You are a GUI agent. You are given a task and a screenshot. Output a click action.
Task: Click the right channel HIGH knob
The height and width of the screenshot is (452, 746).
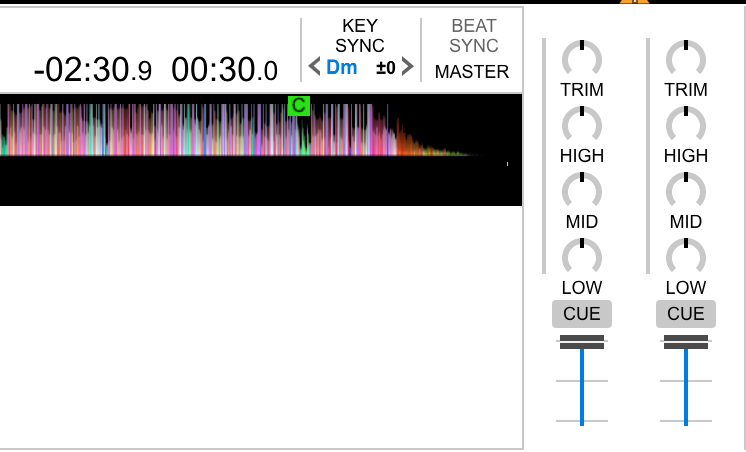[685, 125]
